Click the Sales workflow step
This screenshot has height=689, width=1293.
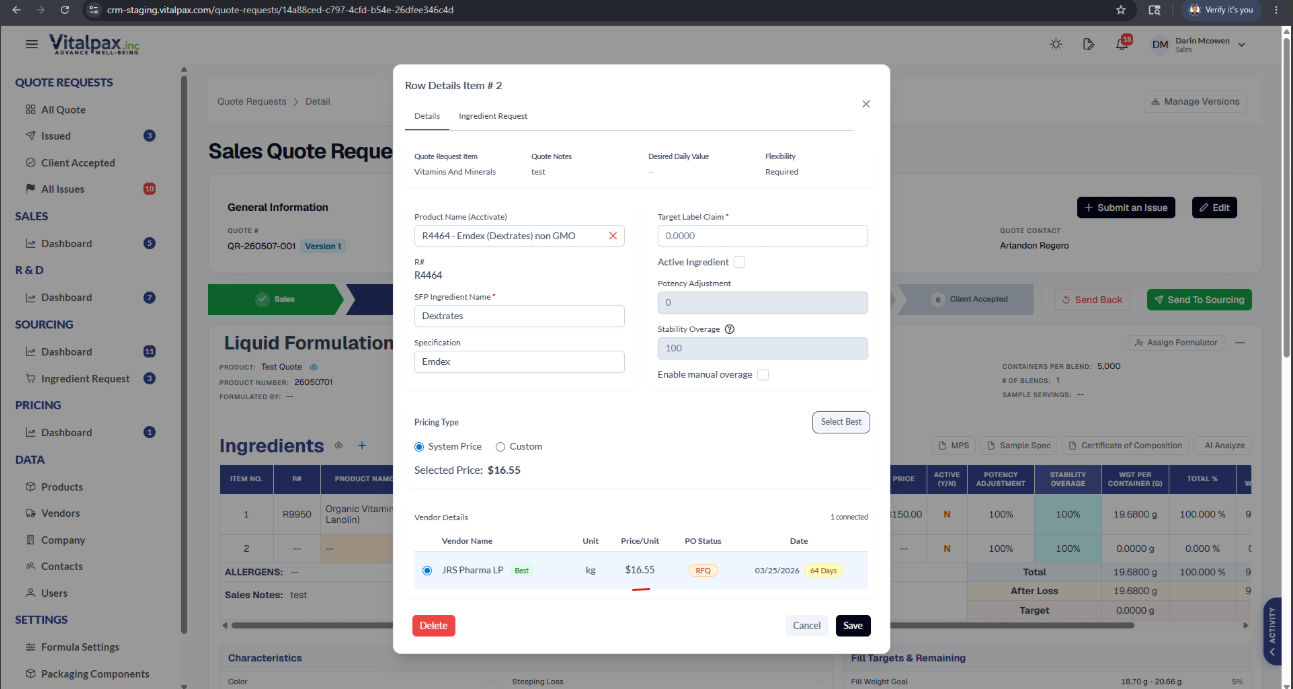(x=275, y=299)
